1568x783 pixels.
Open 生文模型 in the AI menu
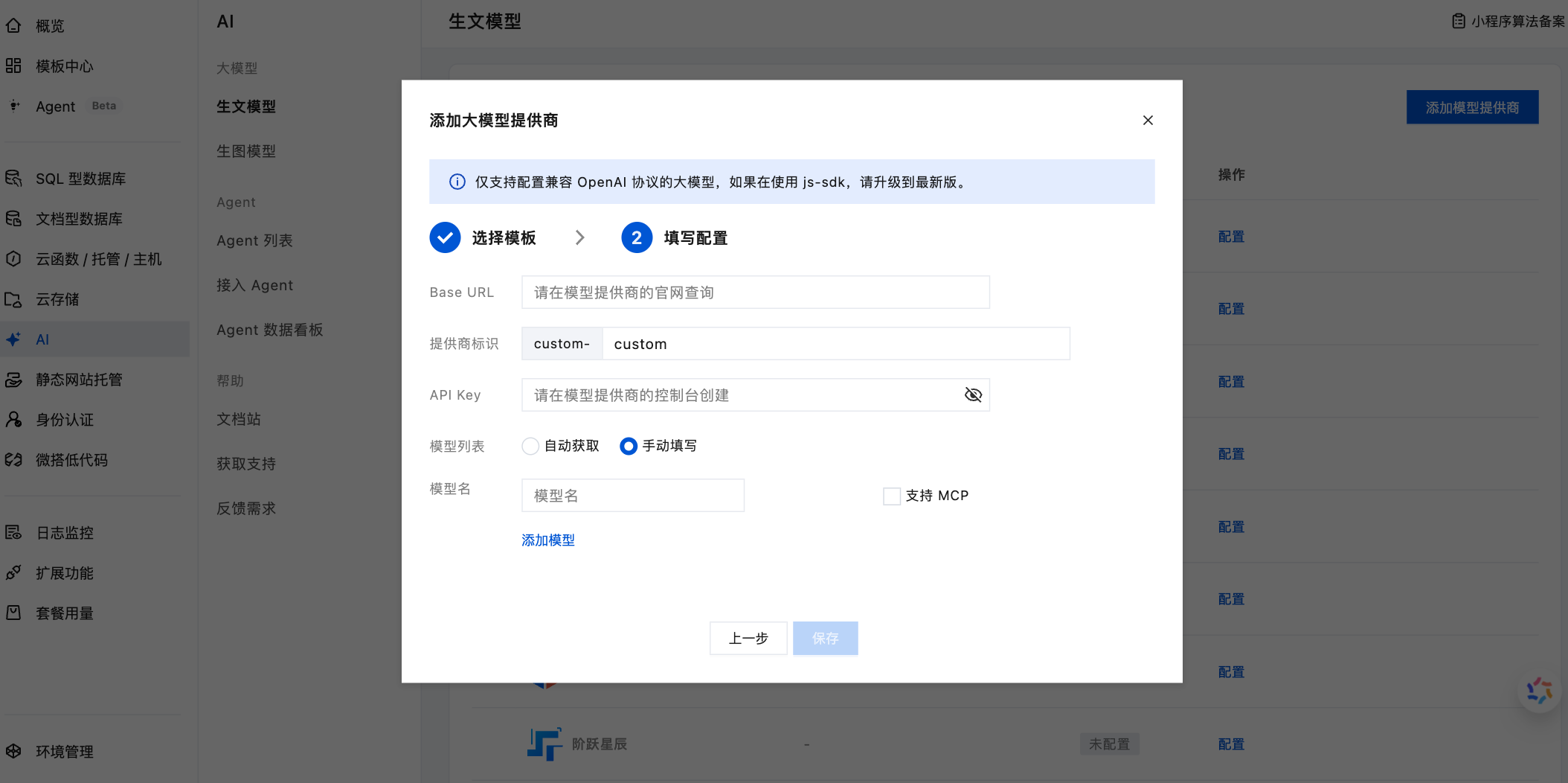246,106
